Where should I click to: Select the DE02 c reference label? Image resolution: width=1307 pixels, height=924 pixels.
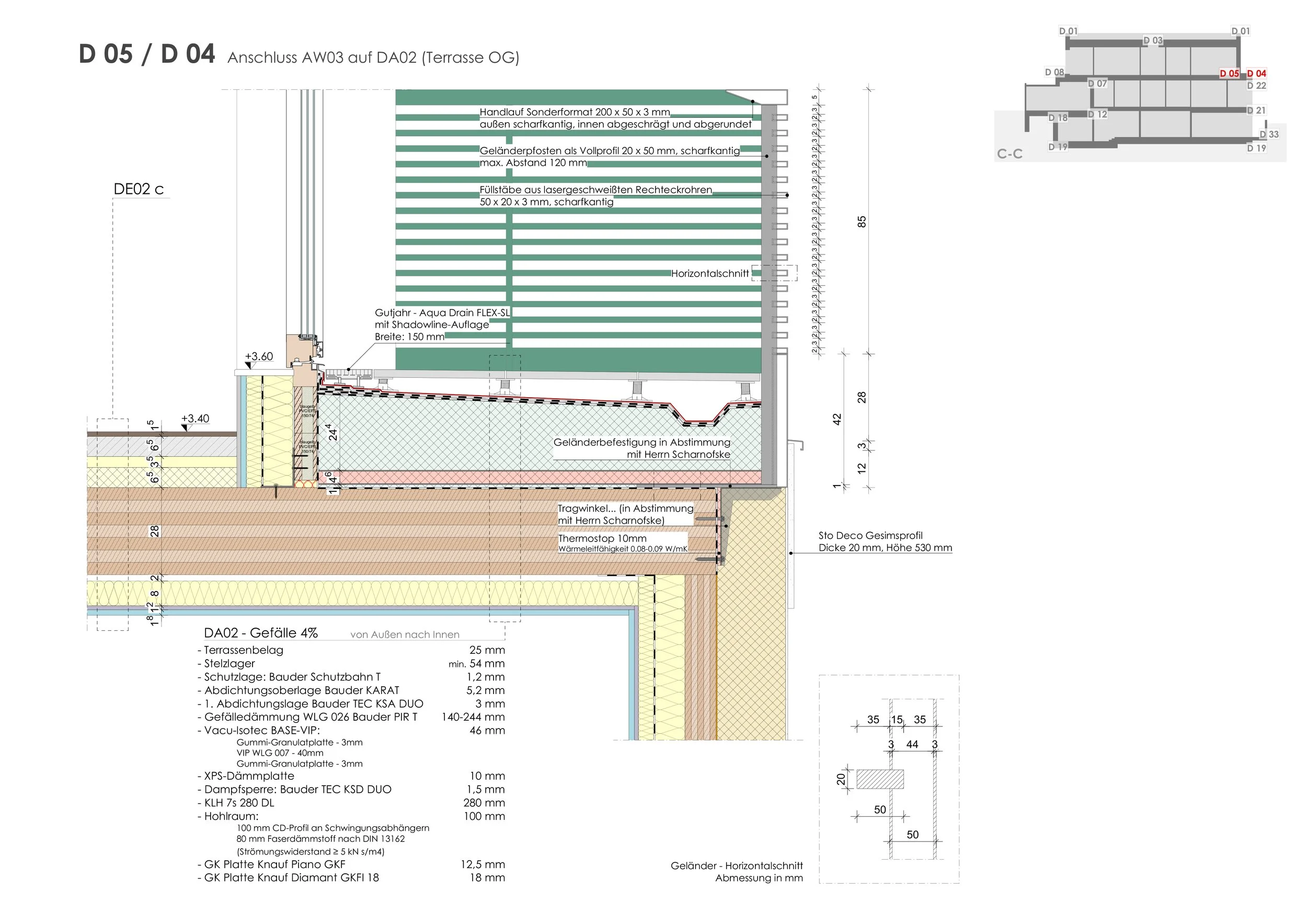(139, 190)
